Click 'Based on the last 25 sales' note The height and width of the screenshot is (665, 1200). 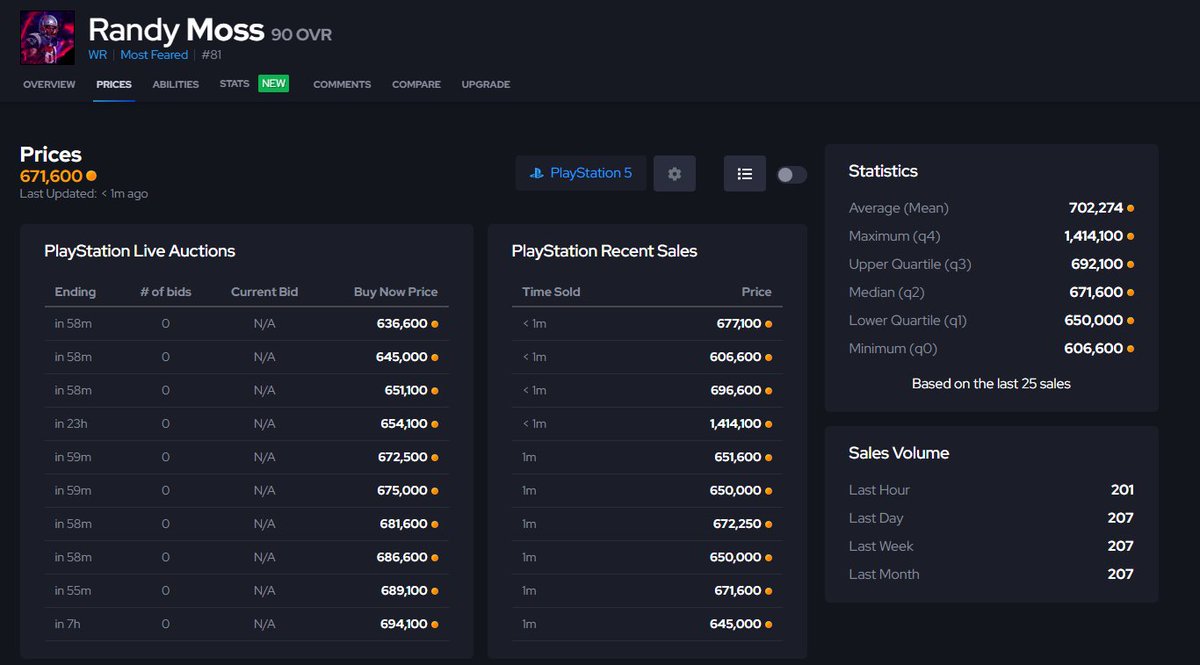(x=991, y=384)
